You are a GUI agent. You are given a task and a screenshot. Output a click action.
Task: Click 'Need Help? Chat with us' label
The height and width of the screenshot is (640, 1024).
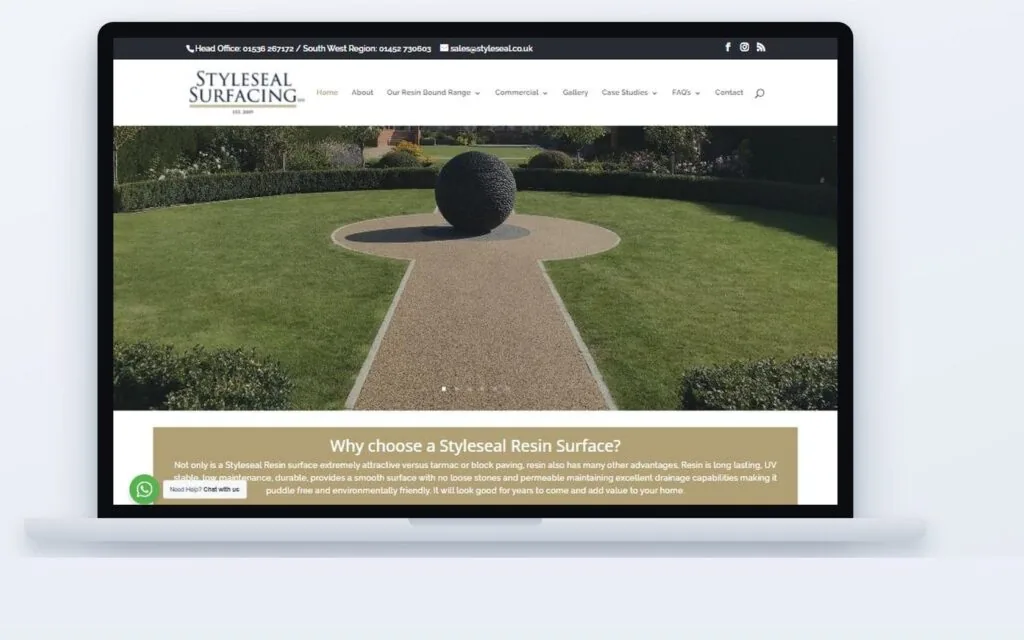coord(204,489)
